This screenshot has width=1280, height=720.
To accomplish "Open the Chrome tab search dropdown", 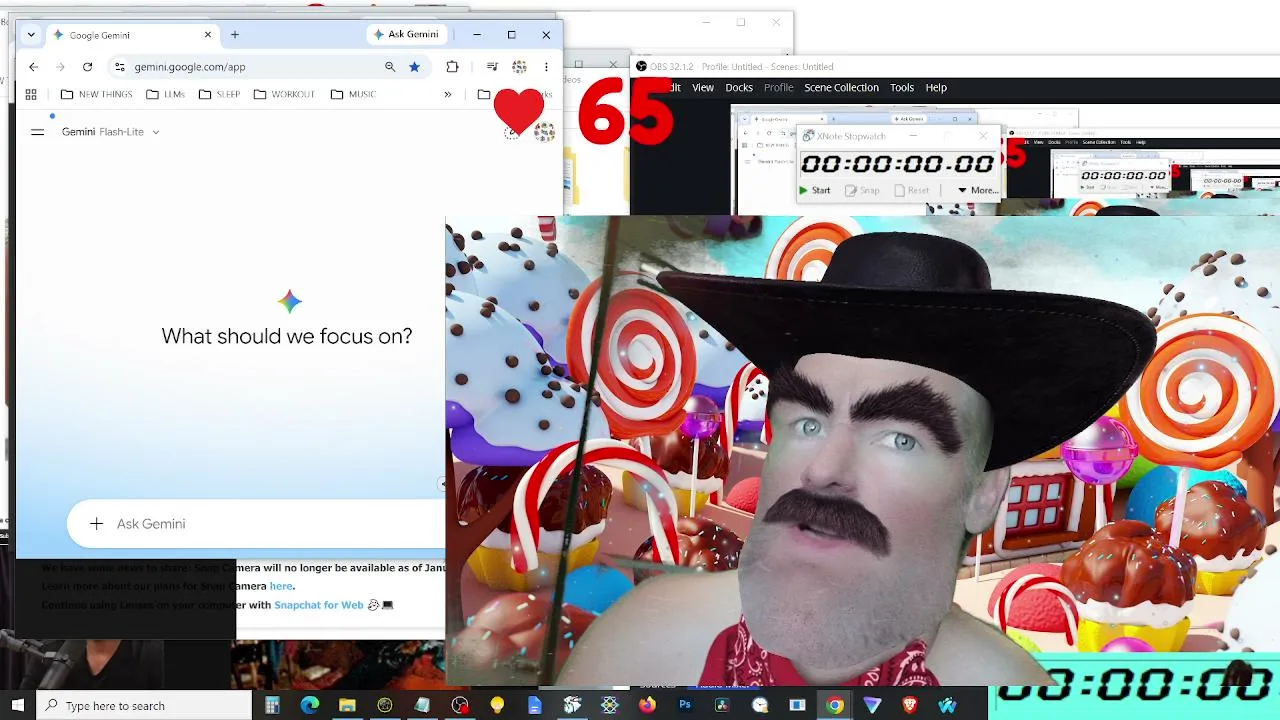I will pyautogui.click(x=31, y=35).
